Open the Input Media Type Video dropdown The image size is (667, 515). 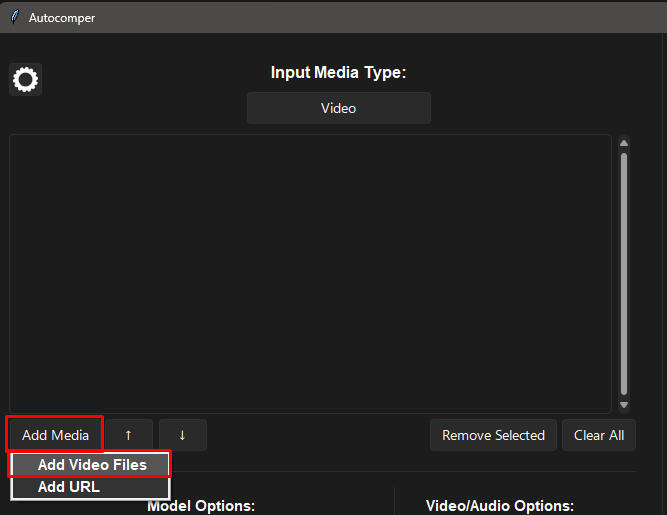338,108
